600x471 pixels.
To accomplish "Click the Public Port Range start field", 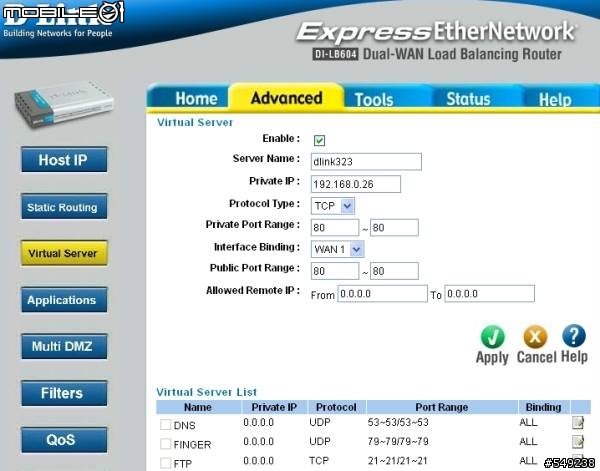I will [335, 271].
